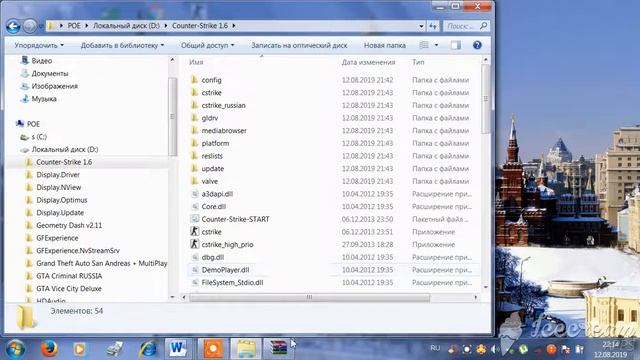Viewport: 640px width, 360px height.
Task: Open Internet Explorer from the taskbar
Action: 148,349
